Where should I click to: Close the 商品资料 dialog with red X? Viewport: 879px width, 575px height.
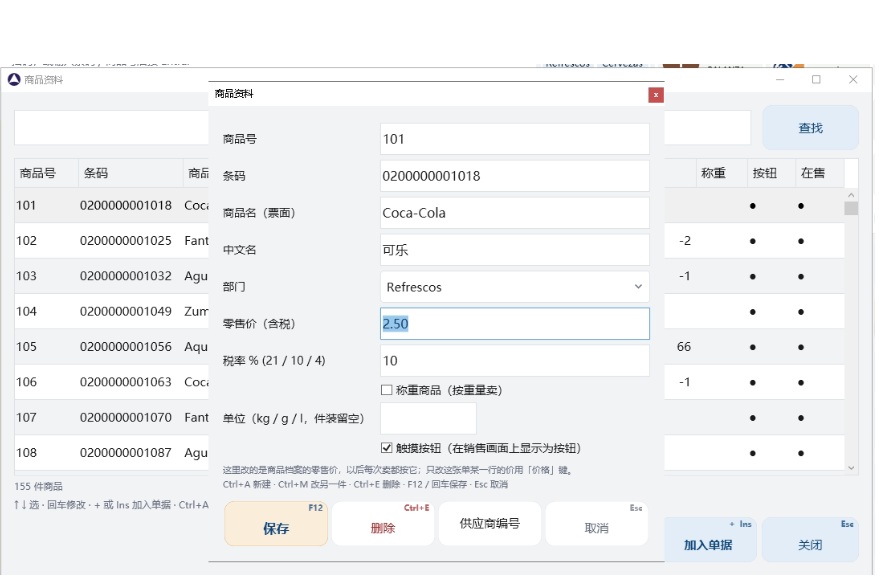coord(655,95)
